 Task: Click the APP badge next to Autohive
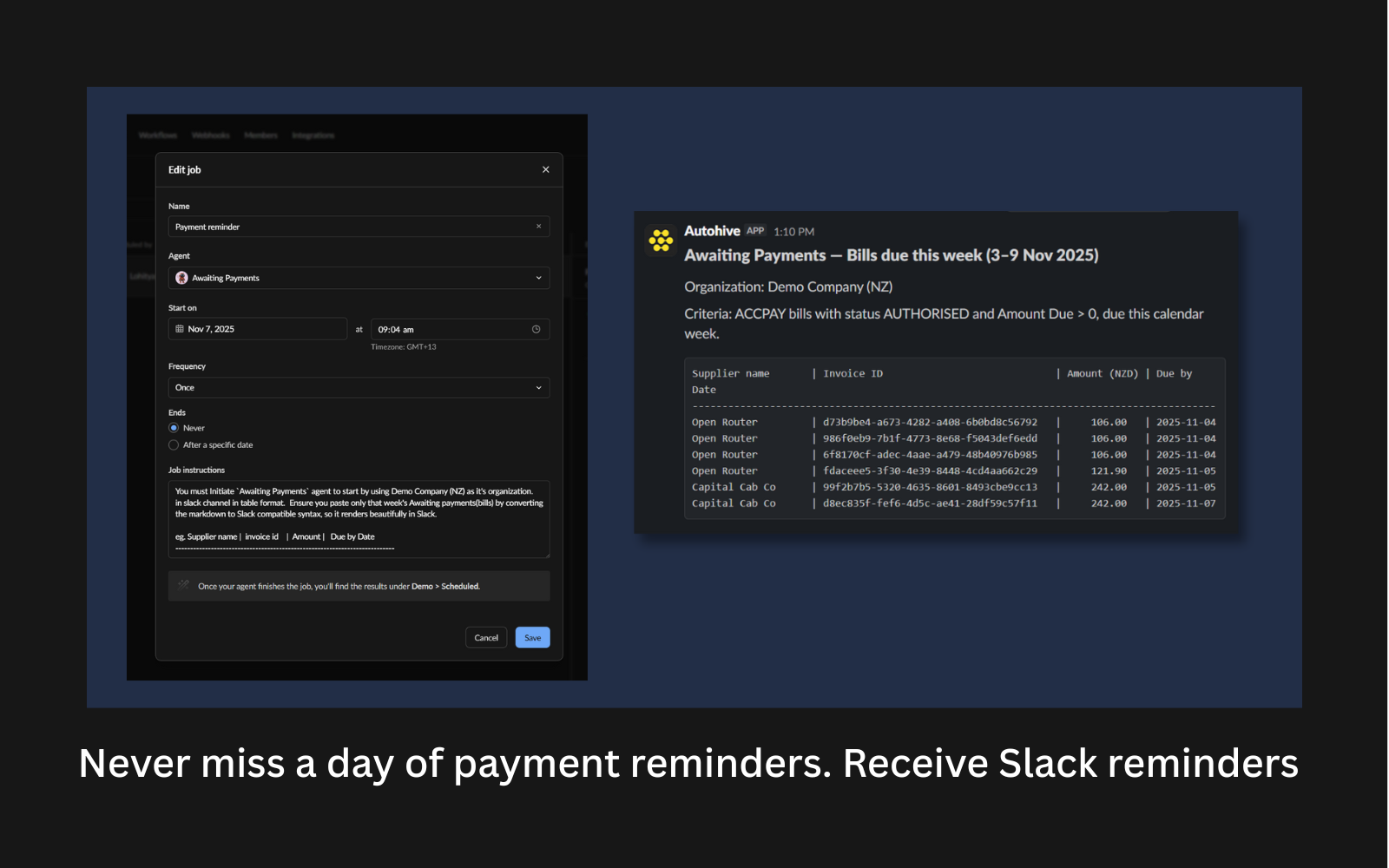tap(755, 231)
